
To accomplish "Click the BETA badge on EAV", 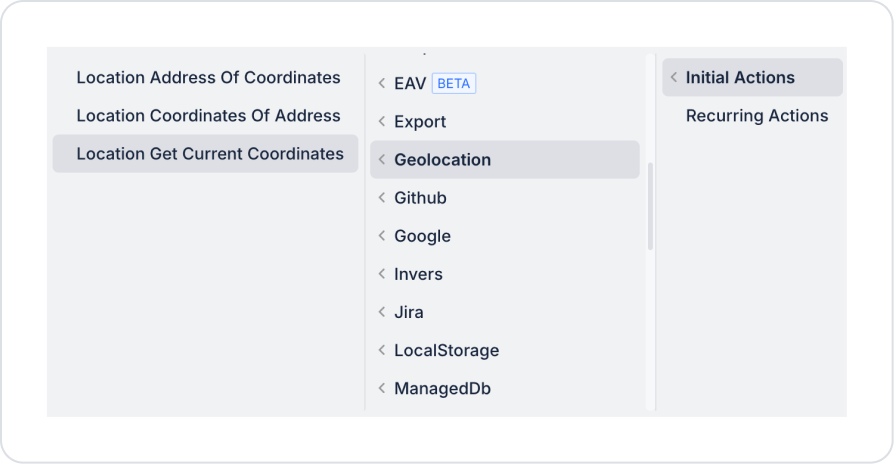I will [x=454, y=84].
